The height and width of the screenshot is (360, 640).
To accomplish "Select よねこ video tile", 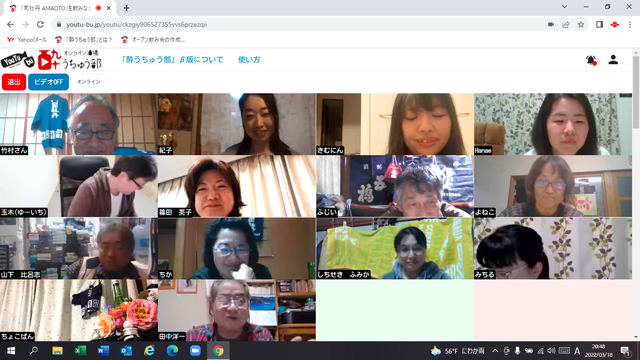I will [553, 186].
